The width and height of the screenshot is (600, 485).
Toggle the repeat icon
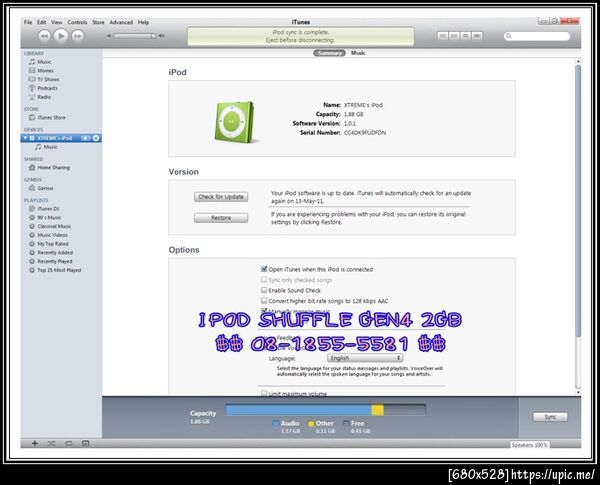pos(68,443)
